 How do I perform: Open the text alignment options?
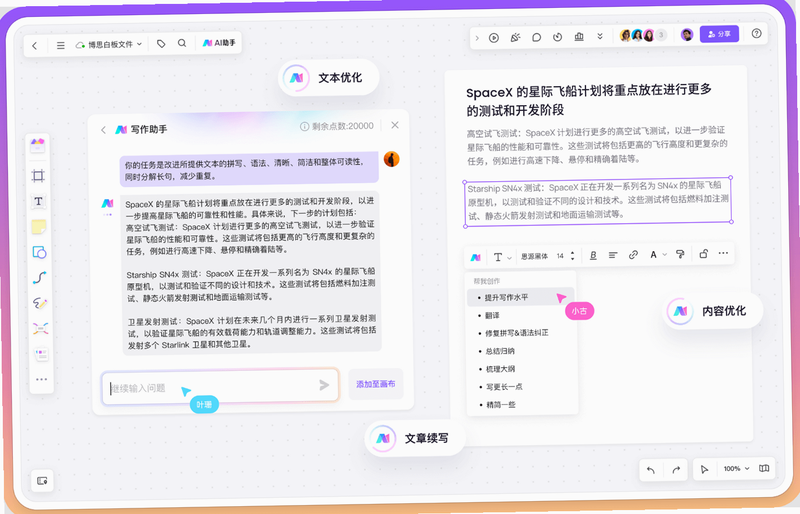coord(613,255)
